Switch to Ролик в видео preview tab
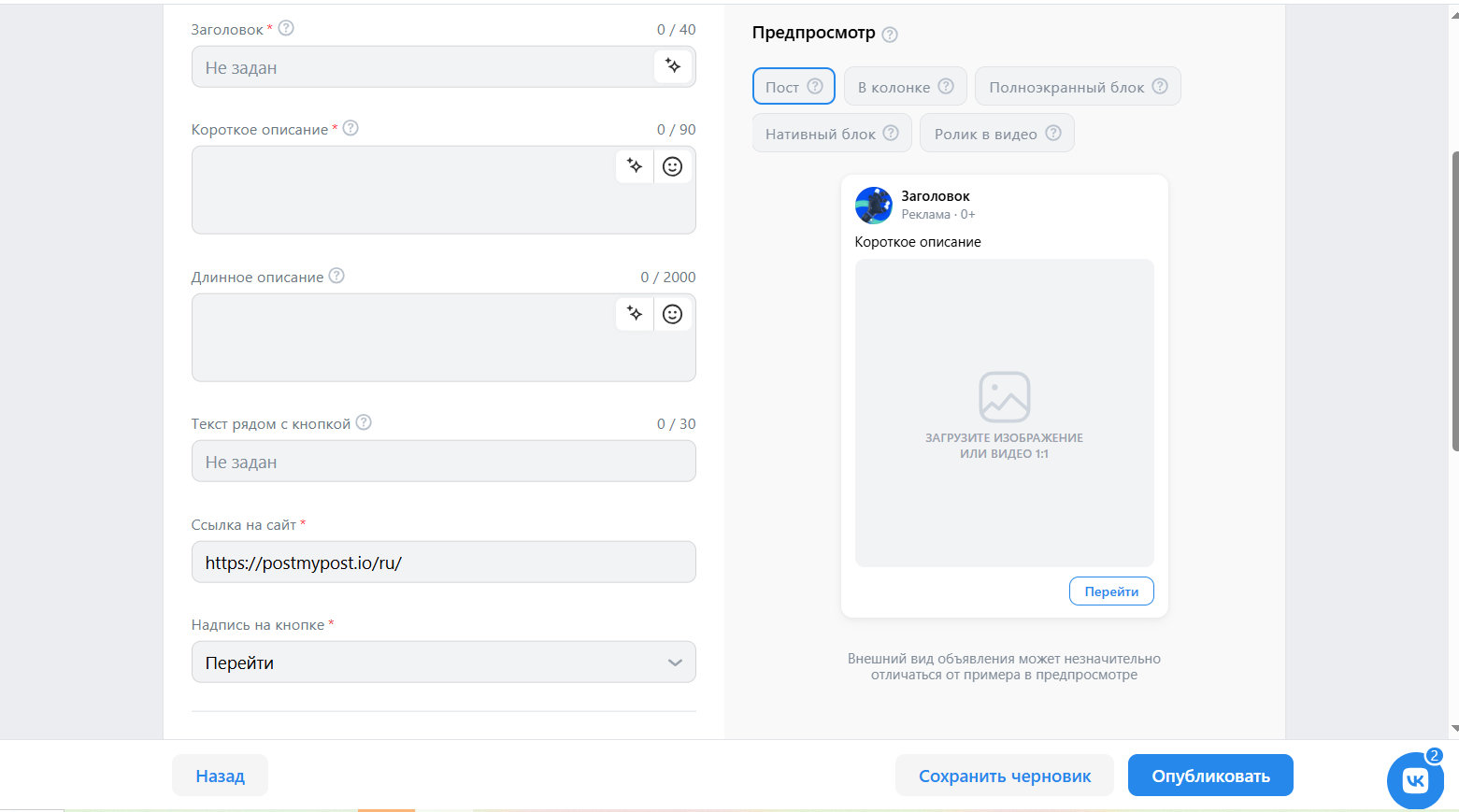This screenshot has width=1459, height=812. click(x=997, y=134)
